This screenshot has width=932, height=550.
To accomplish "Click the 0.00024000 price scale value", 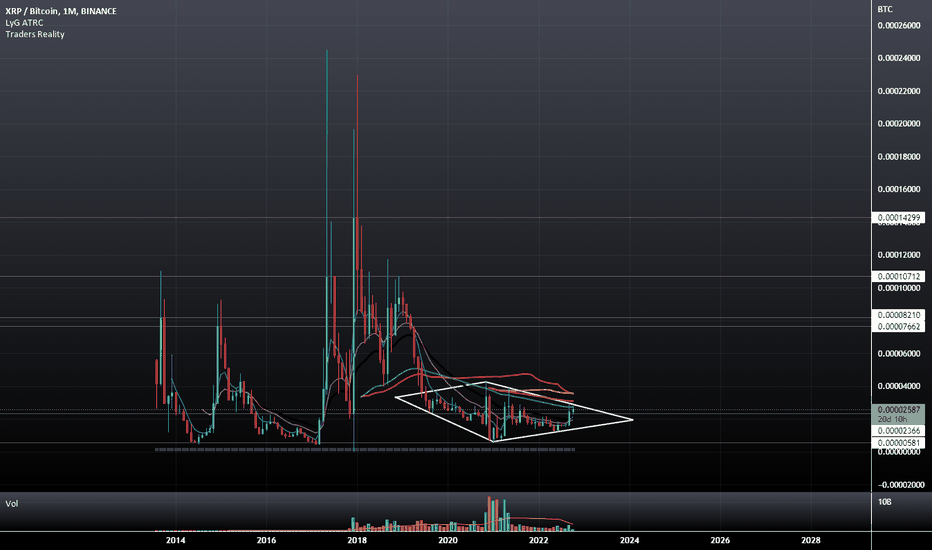I will [899, 58].
